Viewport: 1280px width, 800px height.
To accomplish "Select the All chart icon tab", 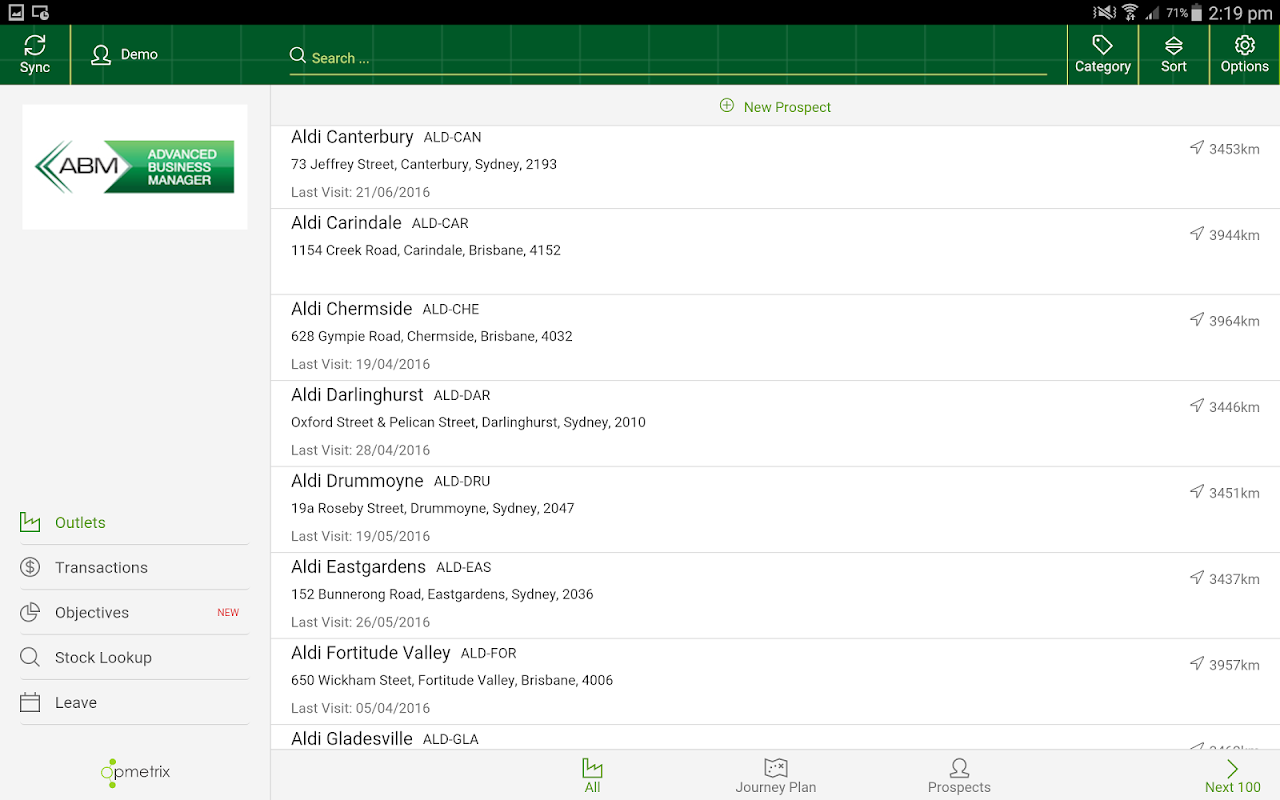I will coord(592,768).
